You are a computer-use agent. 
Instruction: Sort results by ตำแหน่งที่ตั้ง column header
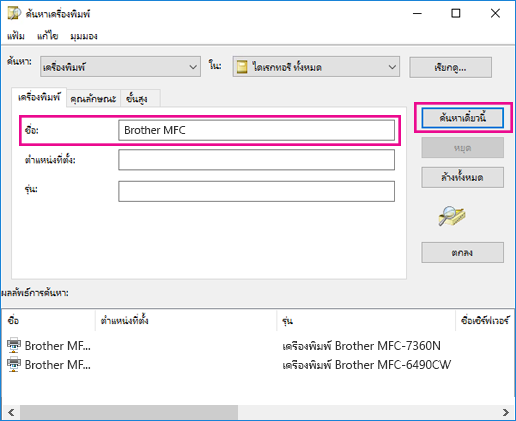click(186, 320)
